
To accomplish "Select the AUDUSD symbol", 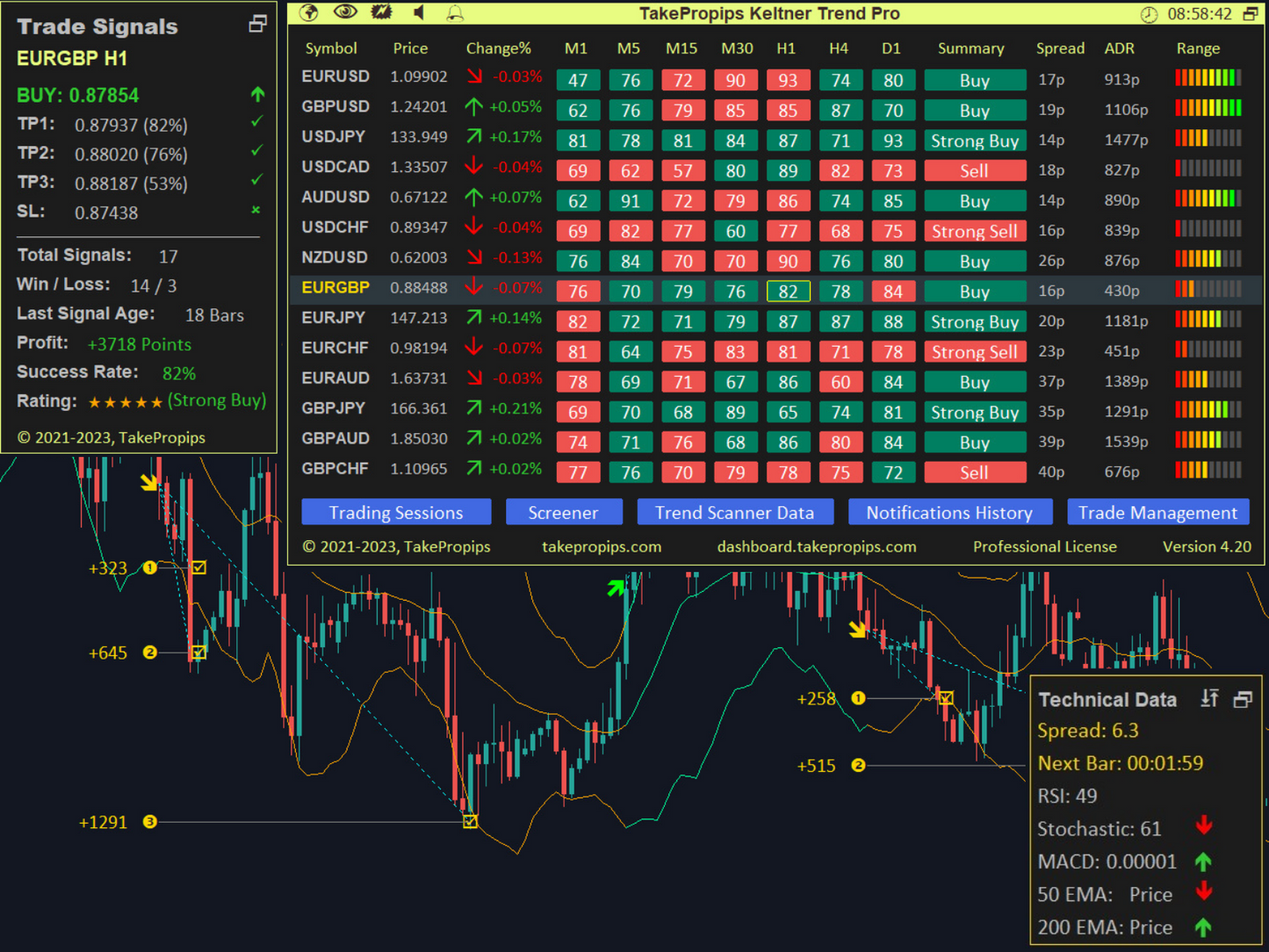I will (335, 197).
